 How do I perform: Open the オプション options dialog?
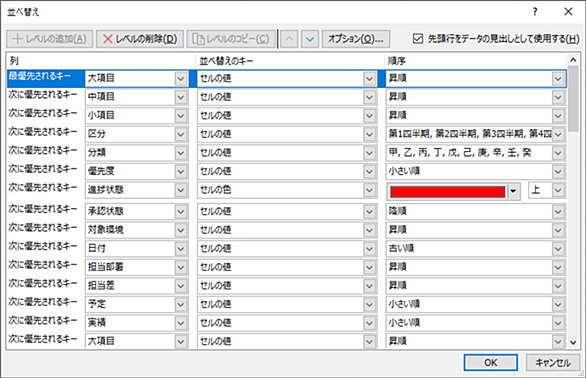click(356, 39)
